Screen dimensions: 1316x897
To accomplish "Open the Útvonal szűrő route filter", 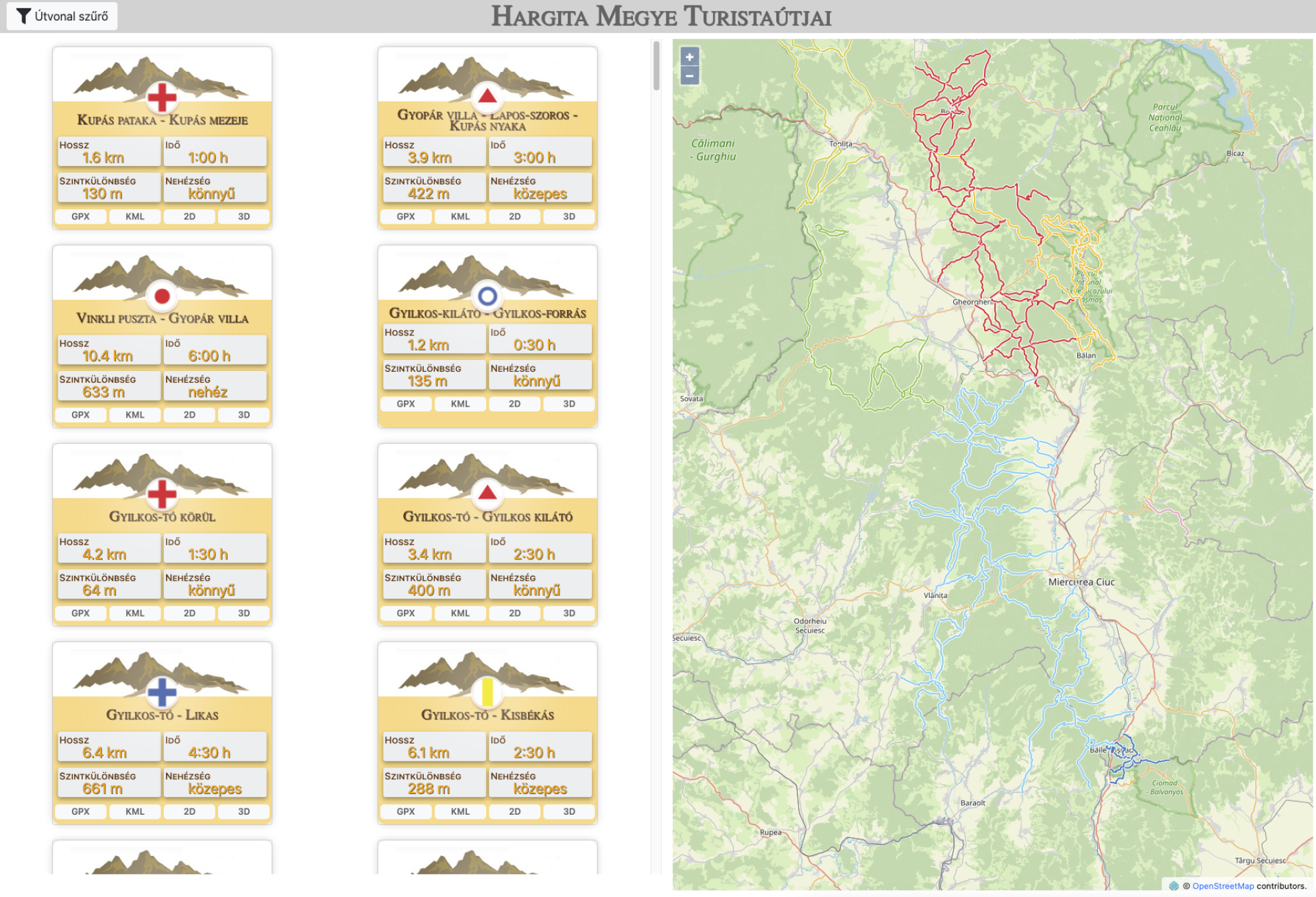I will (x=62, y=16).
